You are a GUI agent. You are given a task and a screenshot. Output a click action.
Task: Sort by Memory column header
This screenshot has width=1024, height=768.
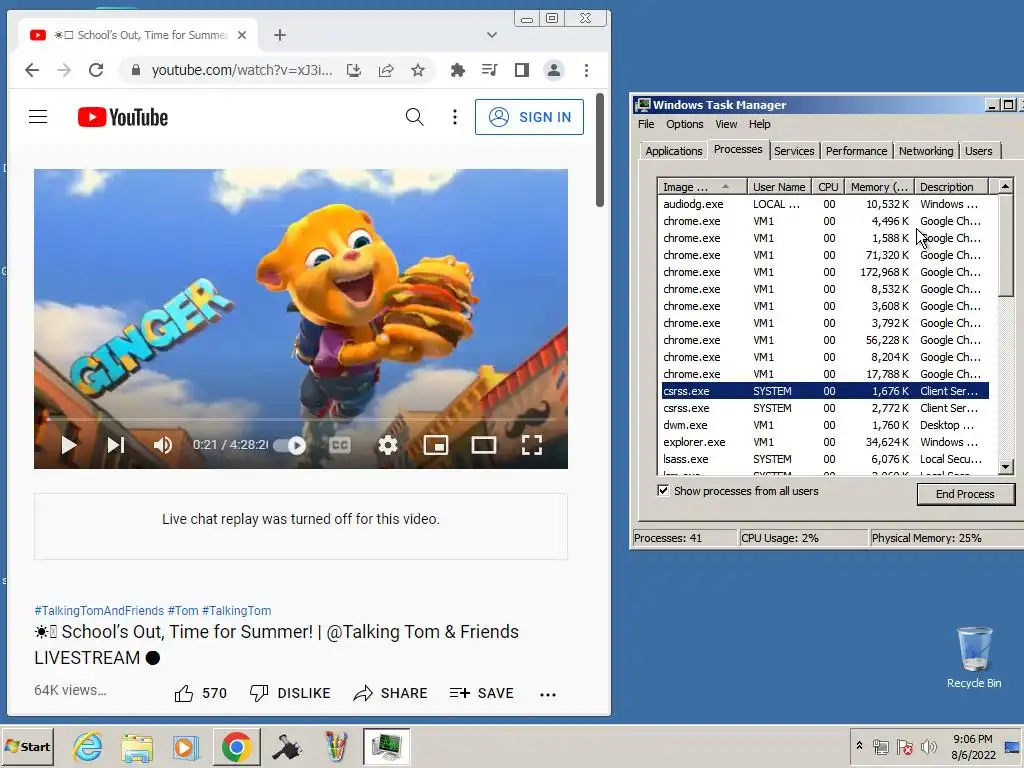879,187
